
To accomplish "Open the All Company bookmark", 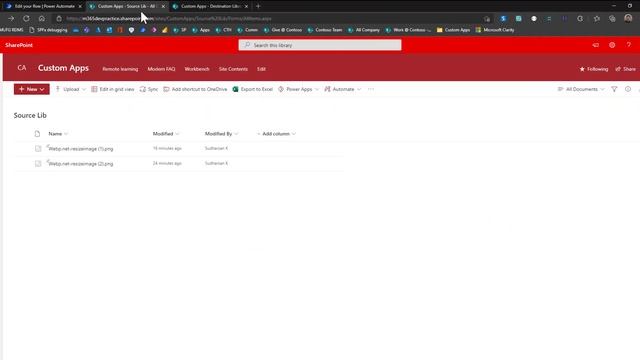I will [x=364, y=30].
